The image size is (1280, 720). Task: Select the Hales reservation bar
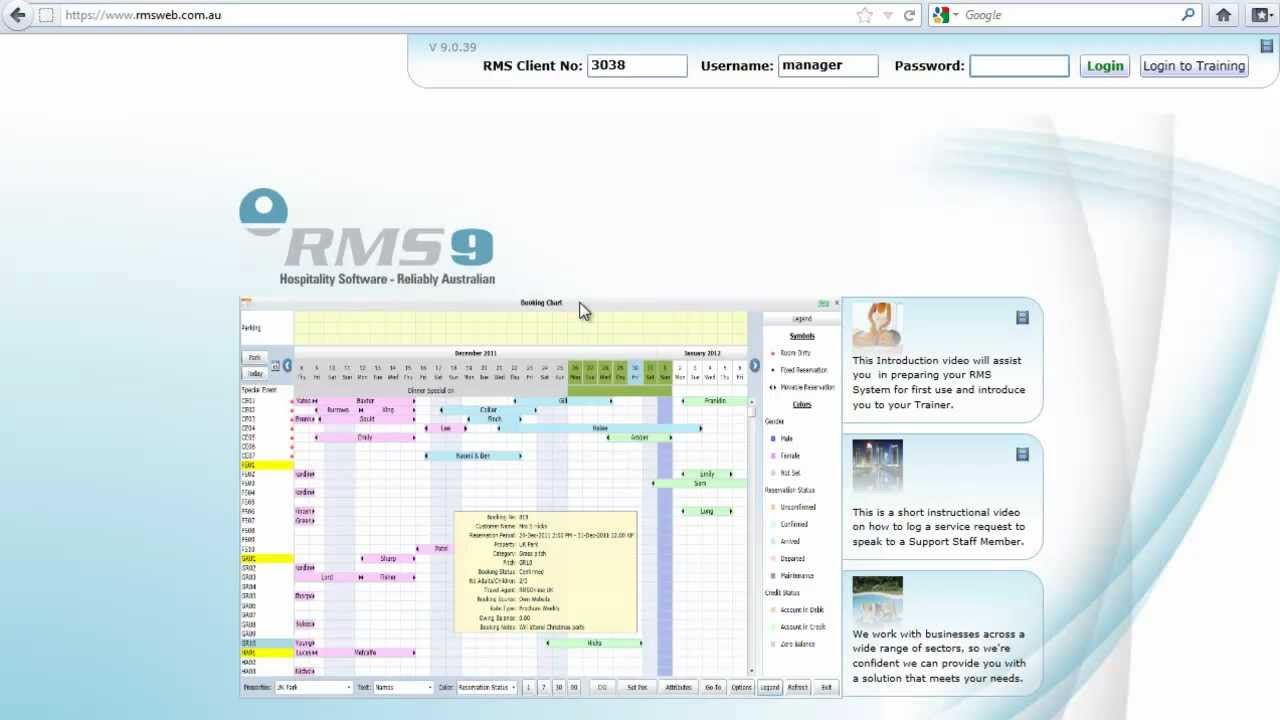pyautogui.click(x=599, y=428)
